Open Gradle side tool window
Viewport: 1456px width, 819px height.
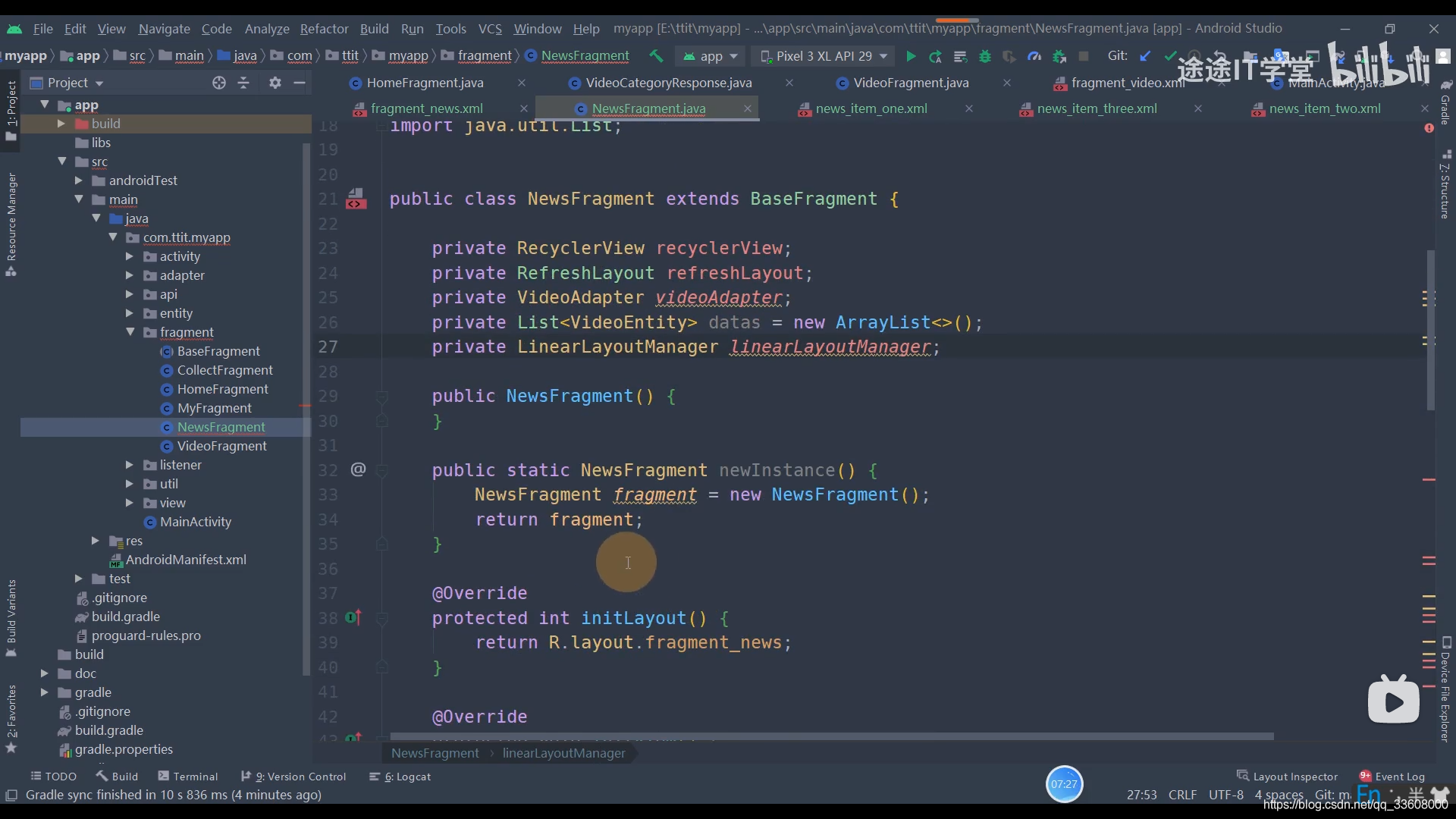click(1445, 102)
